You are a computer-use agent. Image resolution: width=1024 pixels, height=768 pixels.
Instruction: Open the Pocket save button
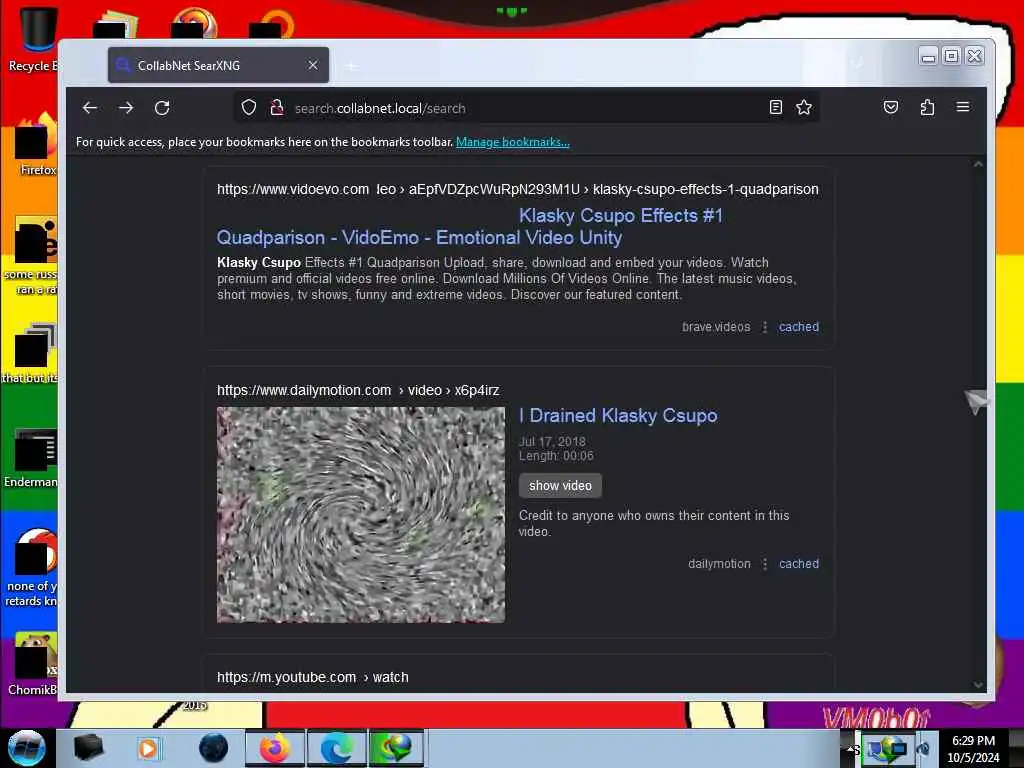tap(891, 107)
